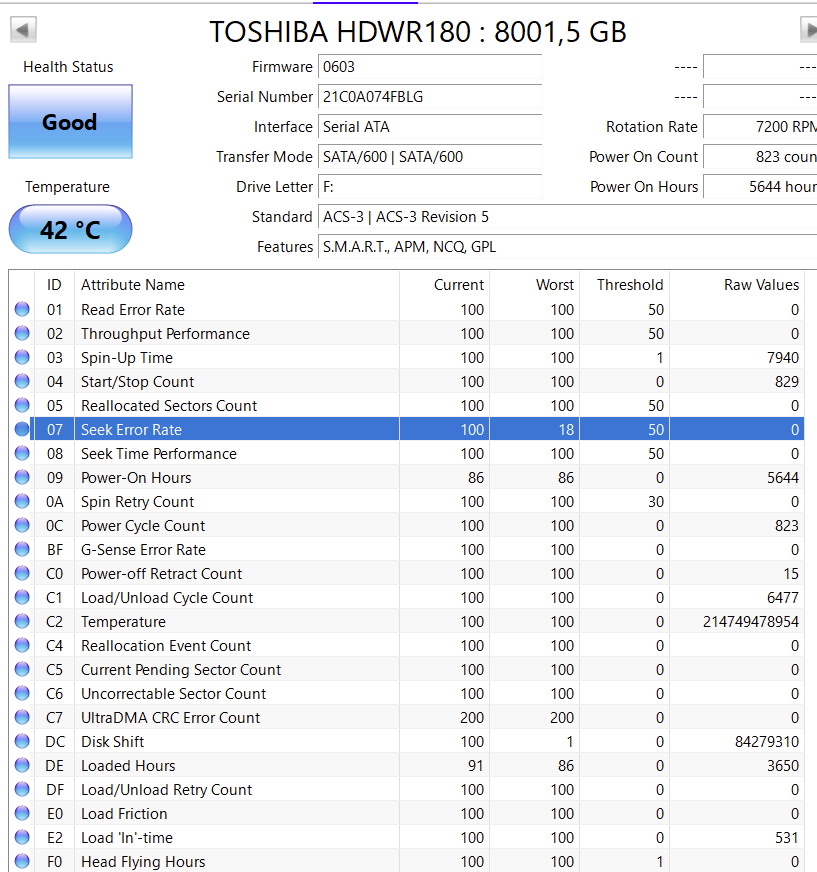Select the Firmware field 0603
This screenshot has height=872, width=817.
(x=430, y=67)
